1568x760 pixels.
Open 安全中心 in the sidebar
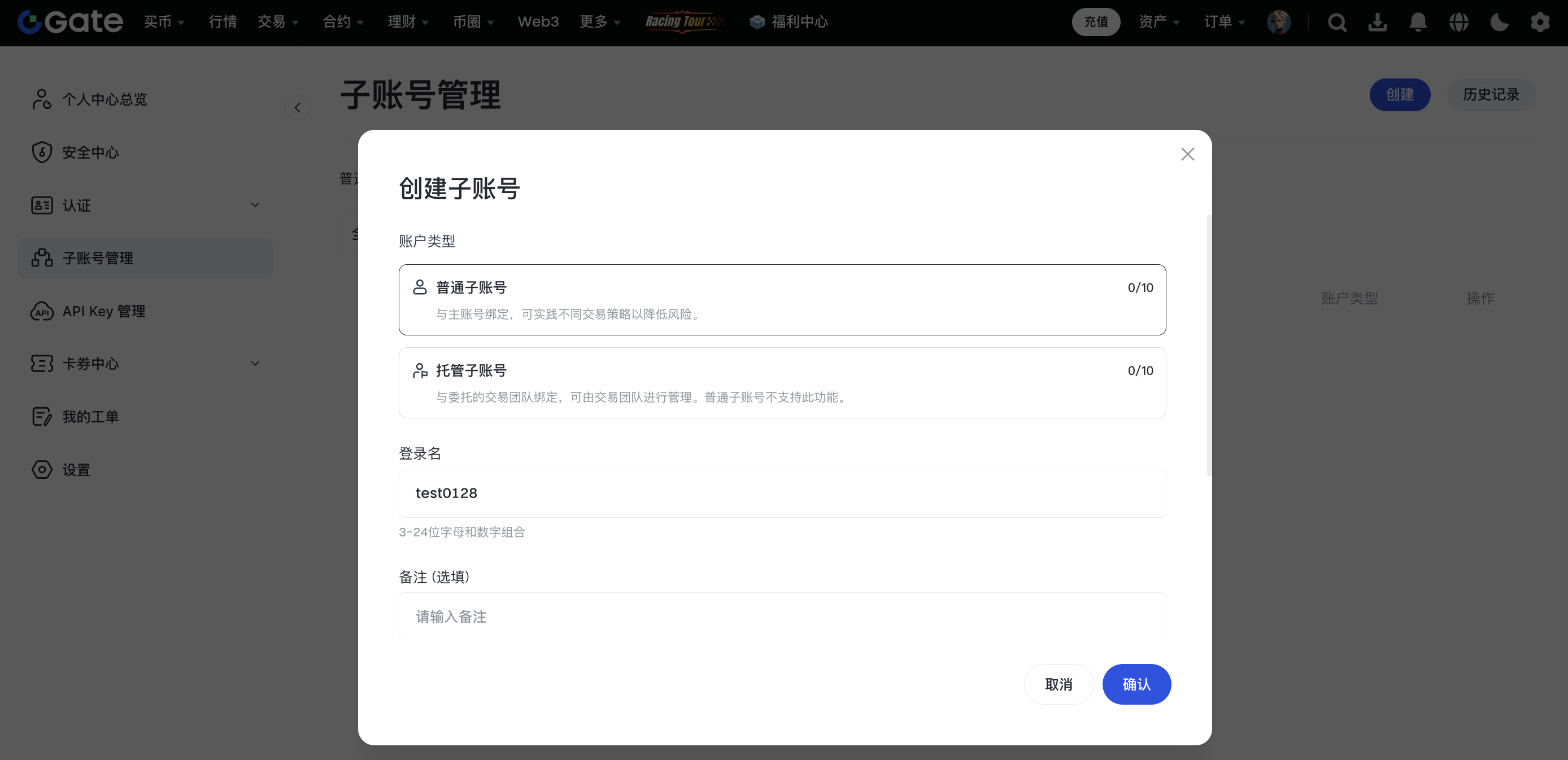pos(90,152)
